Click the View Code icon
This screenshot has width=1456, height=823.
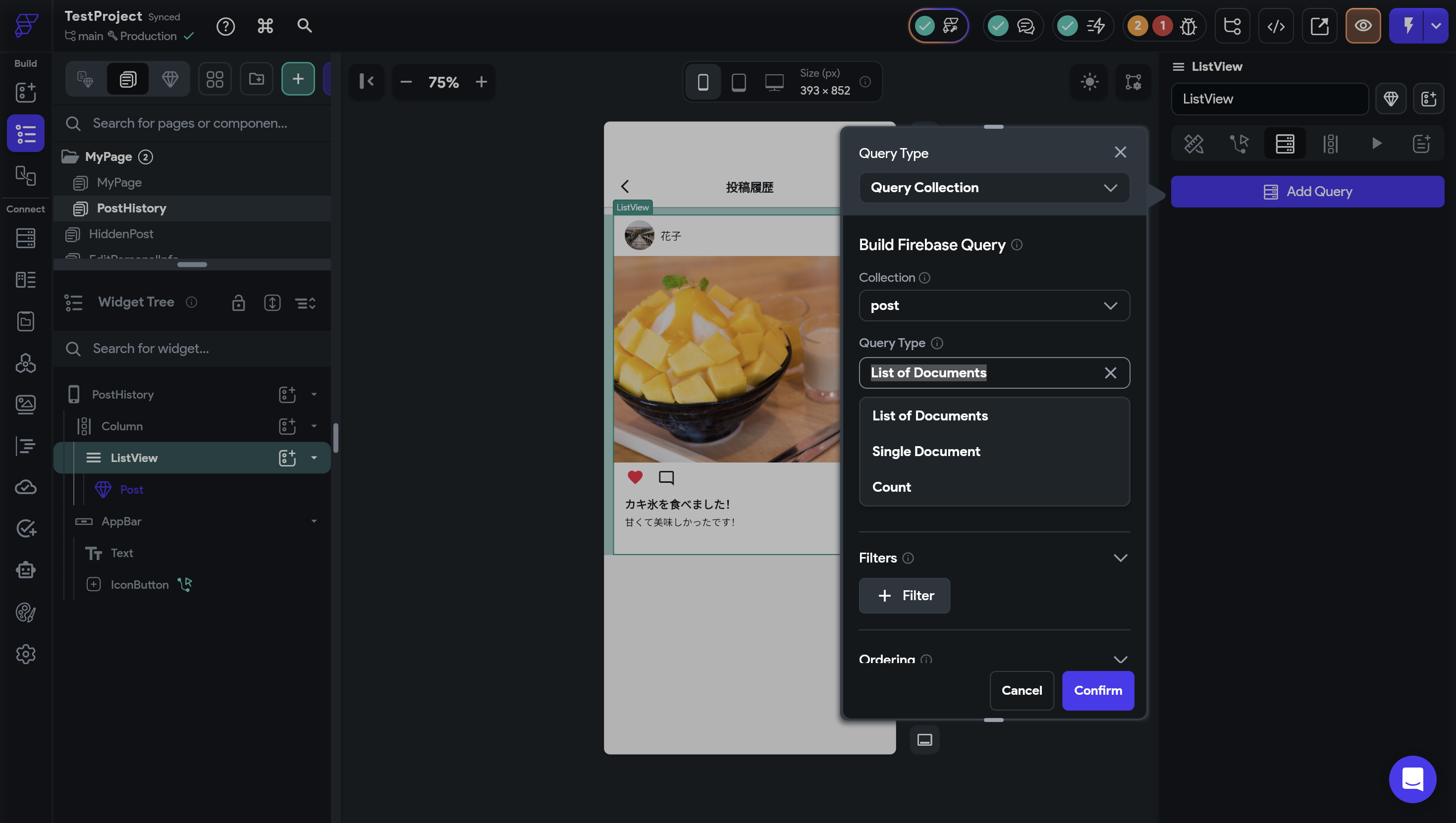1276,26
